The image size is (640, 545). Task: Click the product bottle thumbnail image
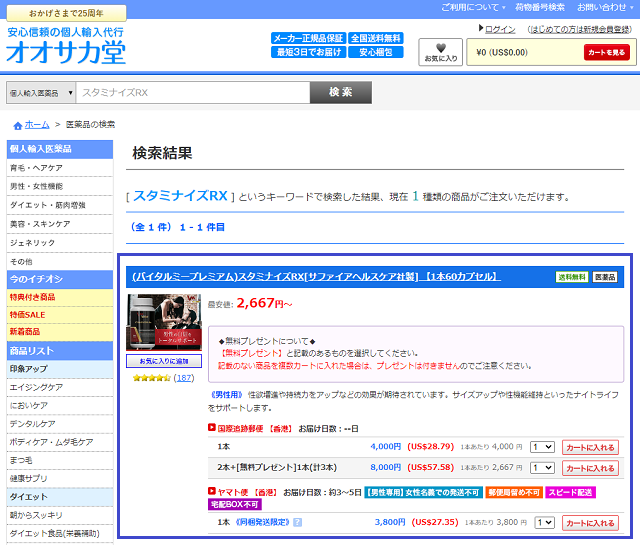click(x=164, y=322)
